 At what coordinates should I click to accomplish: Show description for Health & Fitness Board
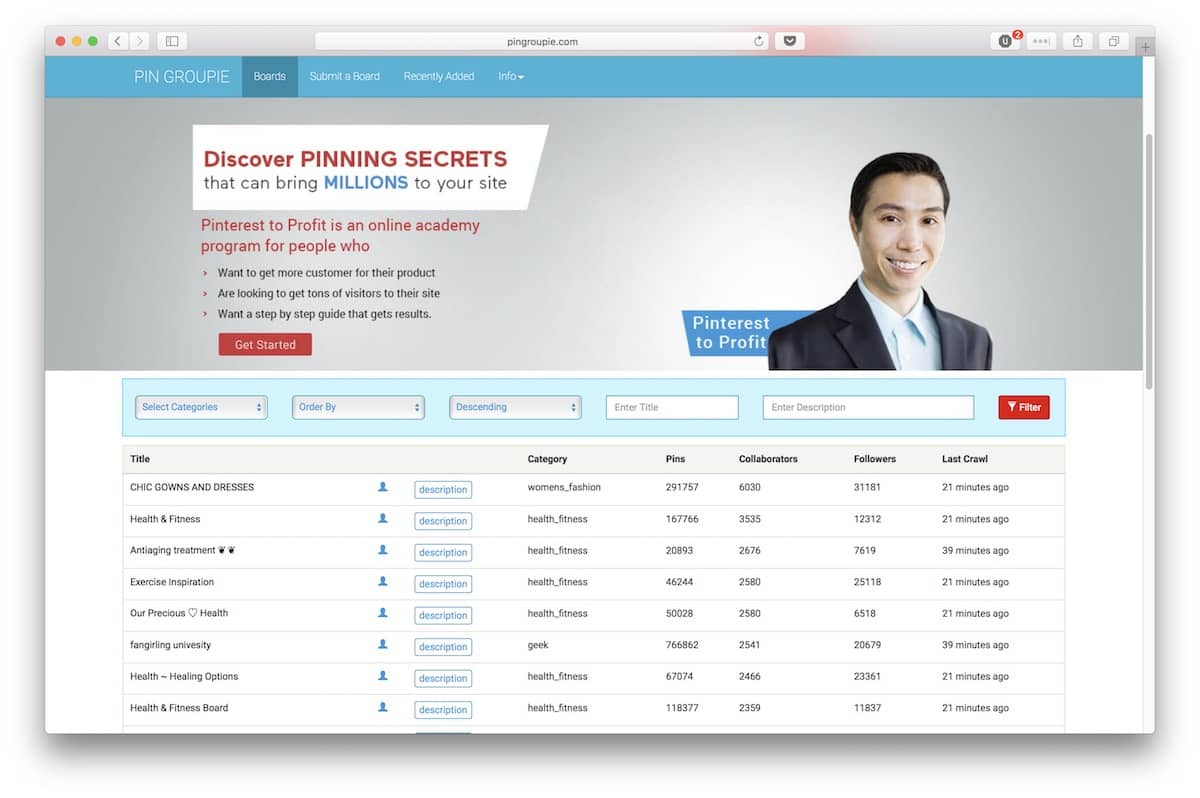click(443, 710)
